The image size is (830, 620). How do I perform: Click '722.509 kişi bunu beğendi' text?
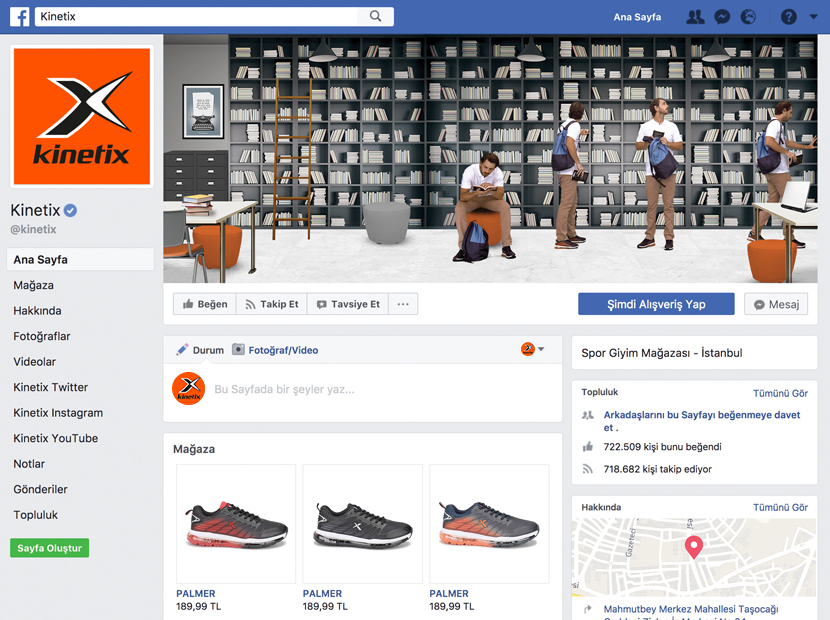point(662,447)
